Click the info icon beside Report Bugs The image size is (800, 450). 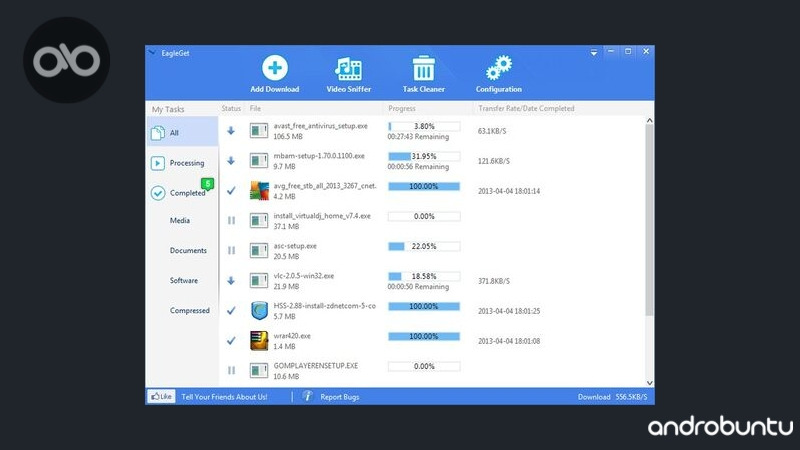click(307, 396)
